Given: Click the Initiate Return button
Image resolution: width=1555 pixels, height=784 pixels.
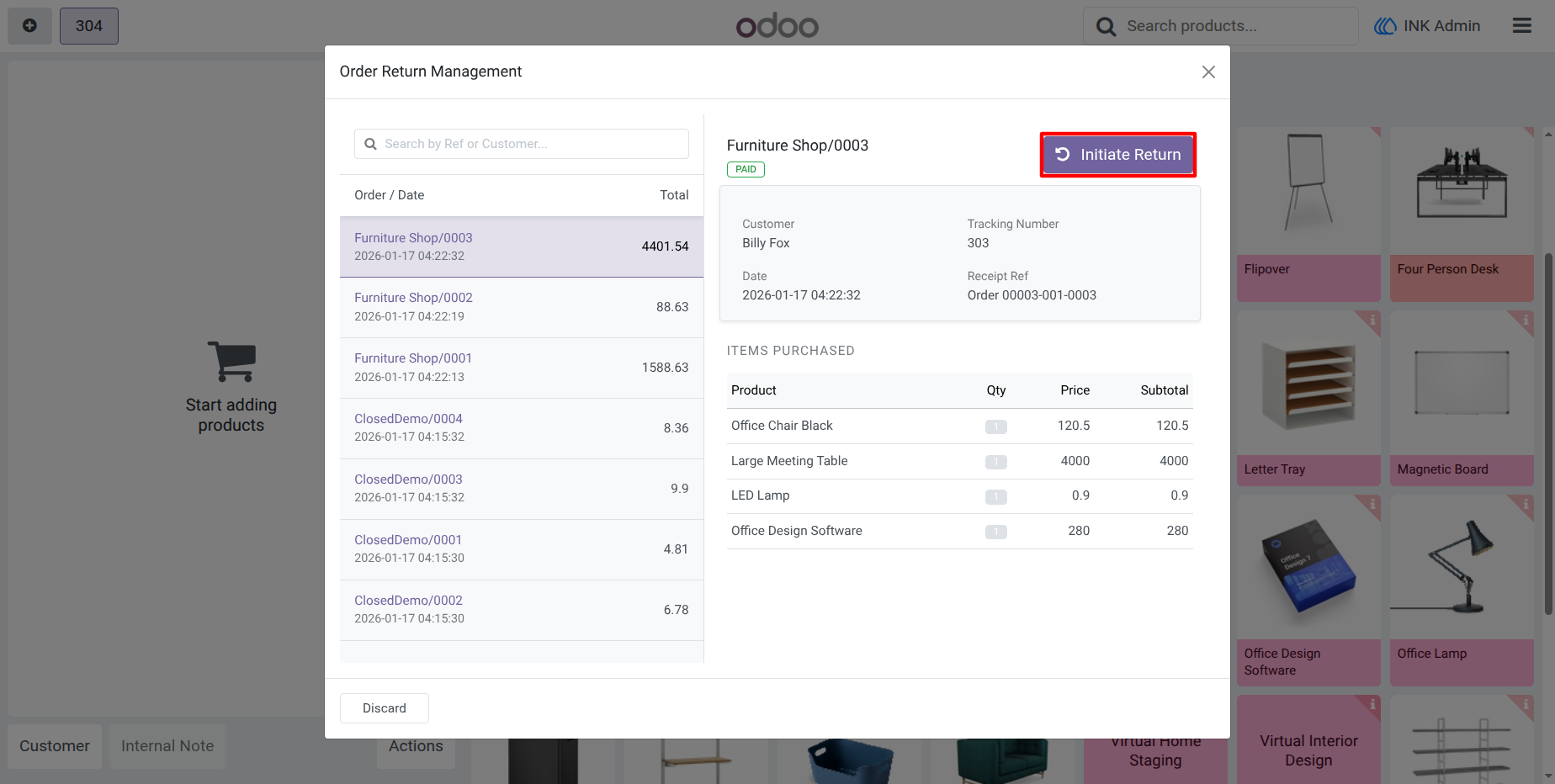Looking at the screenshot, I should tap(1117, 155).
